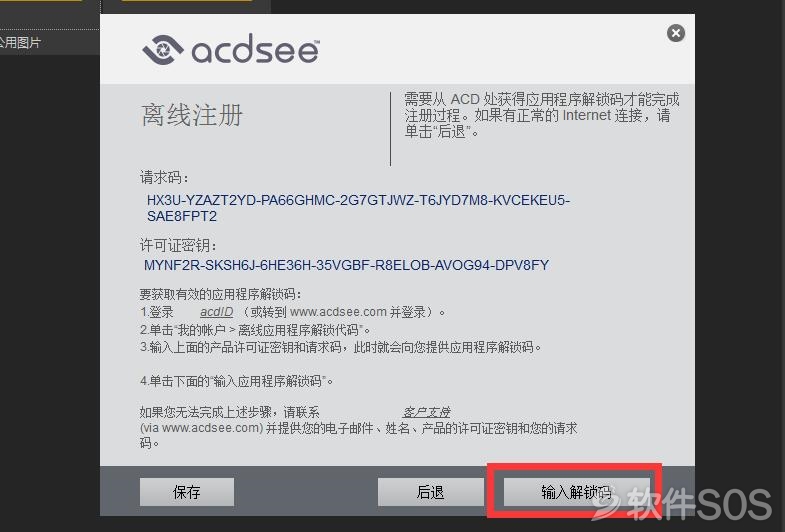Image resolution: width=785 pixels, height=532 pixels.
Task: Click the 许可证密钥 label
Action: 178,245
